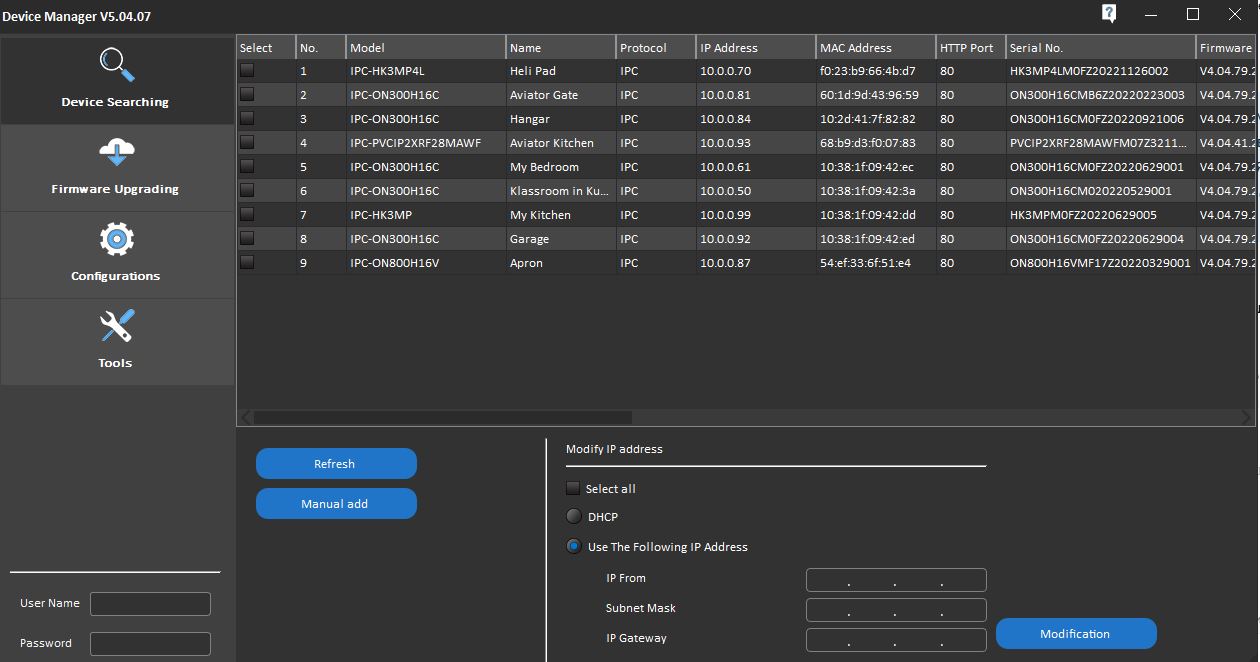Tick the checkbox for Heli Pad row
The width and height of the screenshot is (1260, 662).
tap(247, 70)
